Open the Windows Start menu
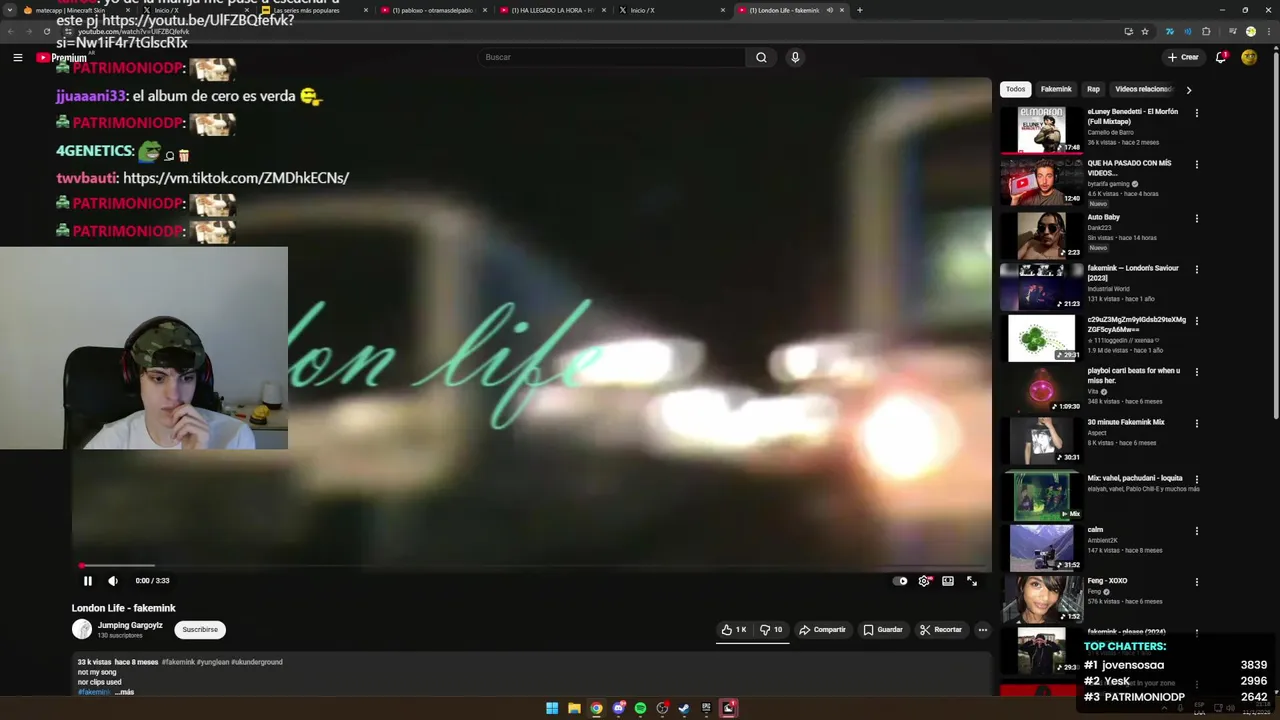Viewport: 1280px width, 720px height. [552, 708]
